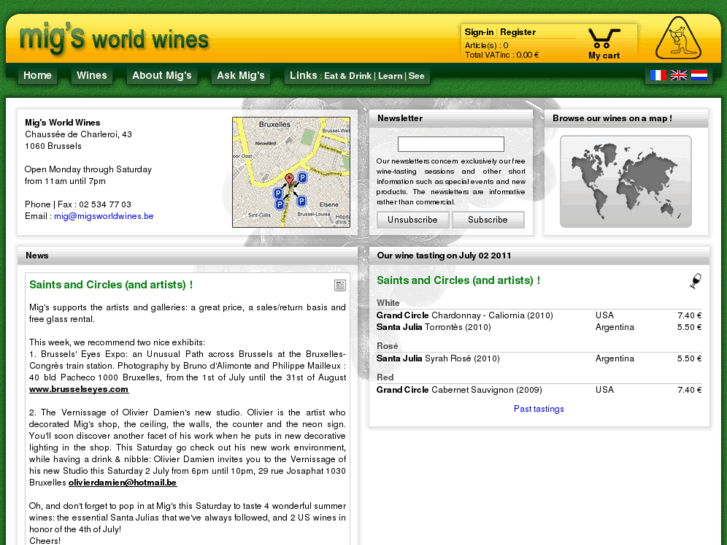Email mig@migsworldwines.be link

103,216
